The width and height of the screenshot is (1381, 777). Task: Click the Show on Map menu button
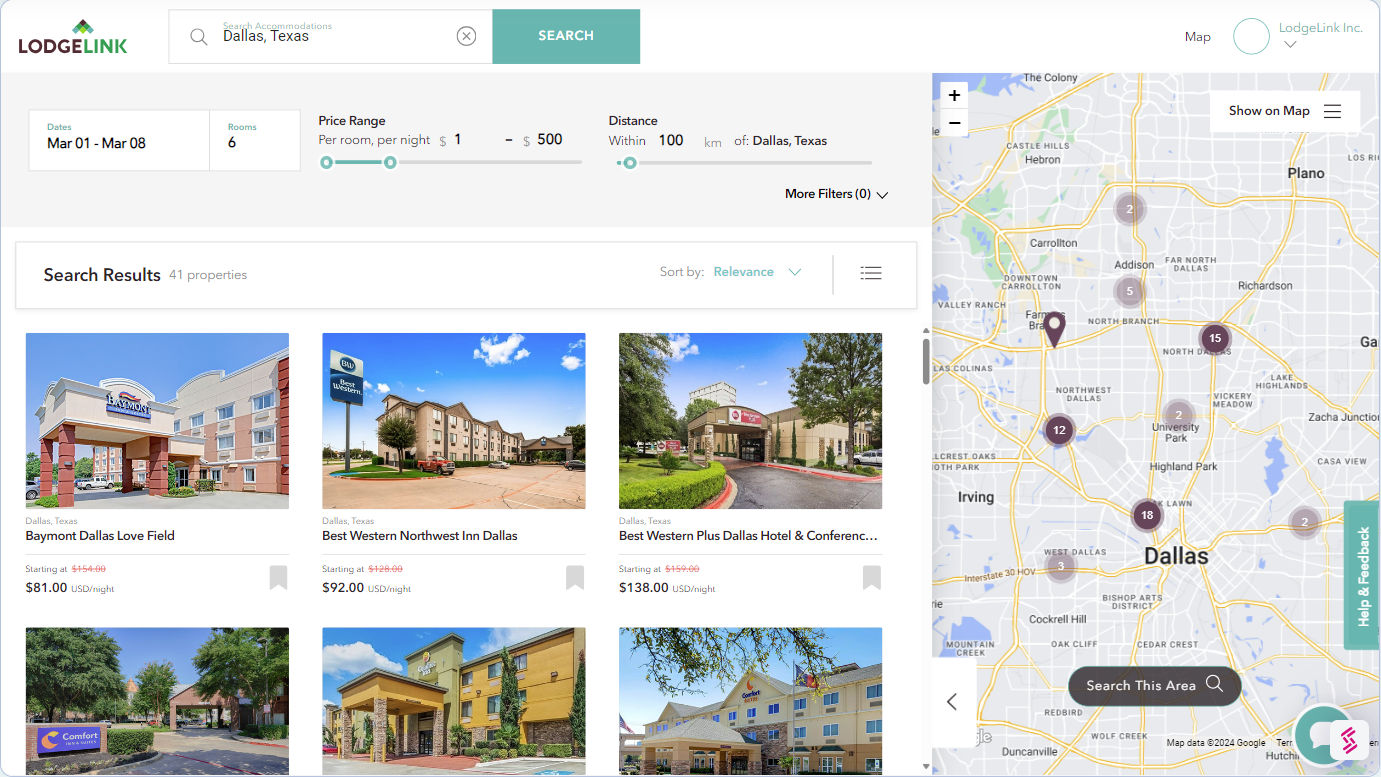pos(1285,111)
